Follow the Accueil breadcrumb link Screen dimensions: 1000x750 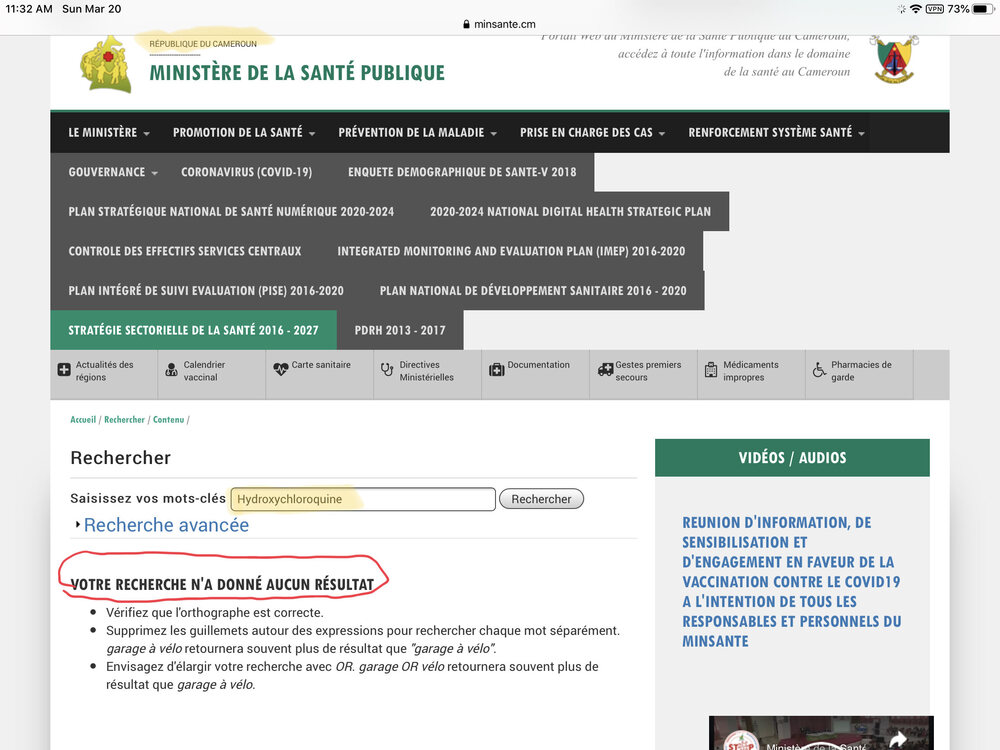83,420
